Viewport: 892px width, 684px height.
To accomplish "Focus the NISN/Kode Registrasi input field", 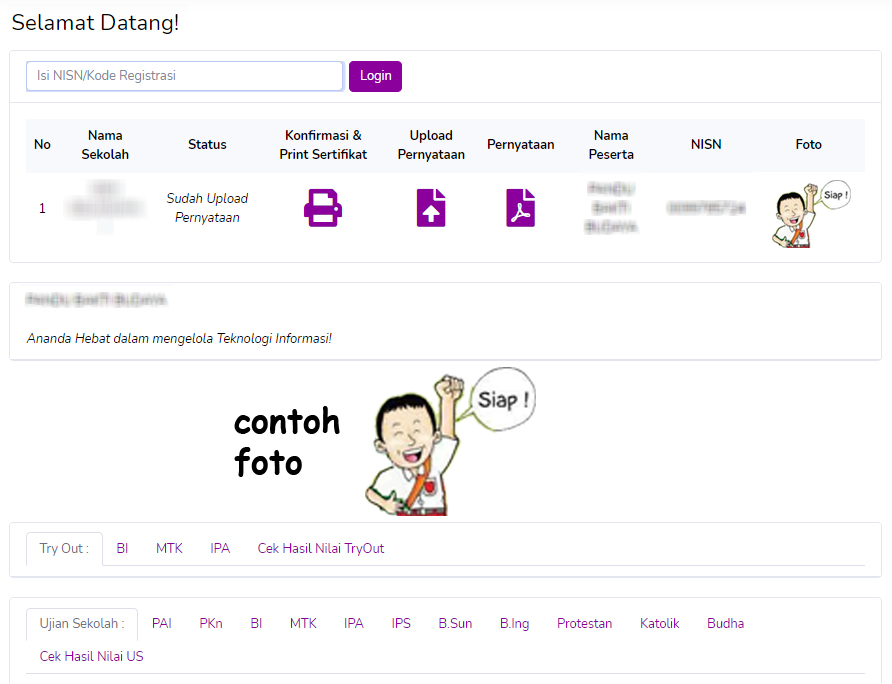I will coord(185,76).
